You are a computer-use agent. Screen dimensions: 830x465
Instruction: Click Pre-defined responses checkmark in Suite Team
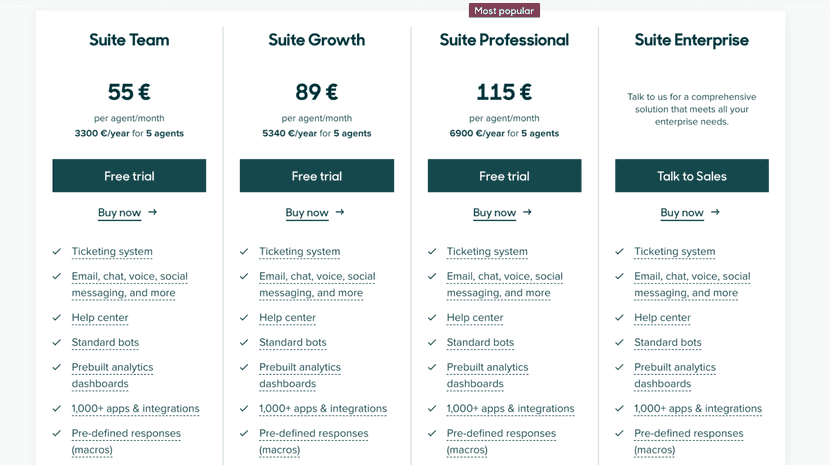coord(57,434)
